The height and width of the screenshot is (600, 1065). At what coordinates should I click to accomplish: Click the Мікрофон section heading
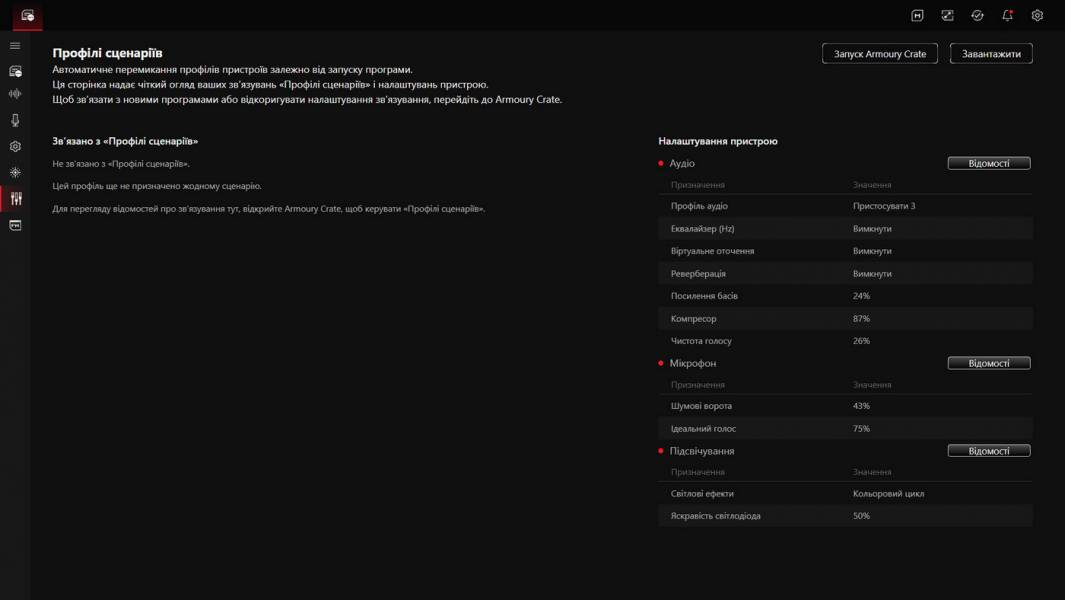[x=693, y=363]
